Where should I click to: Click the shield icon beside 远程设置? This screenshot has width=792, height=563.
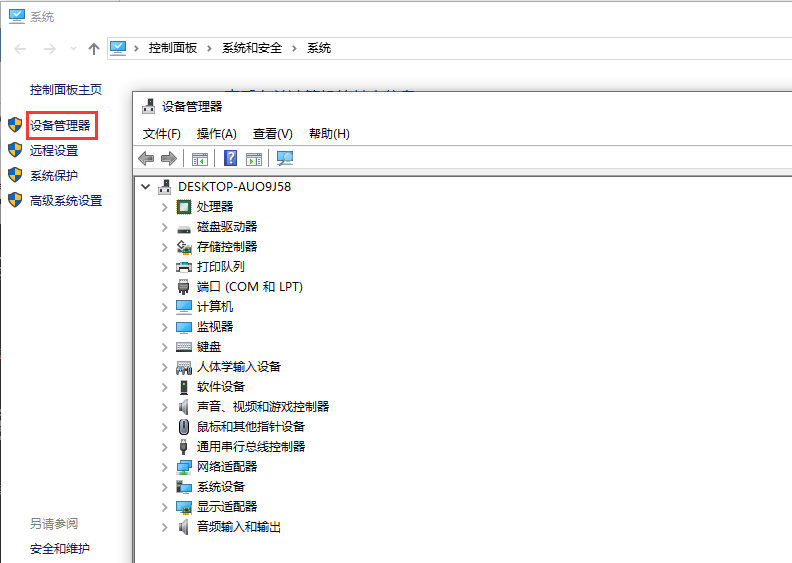coord(15,150)
